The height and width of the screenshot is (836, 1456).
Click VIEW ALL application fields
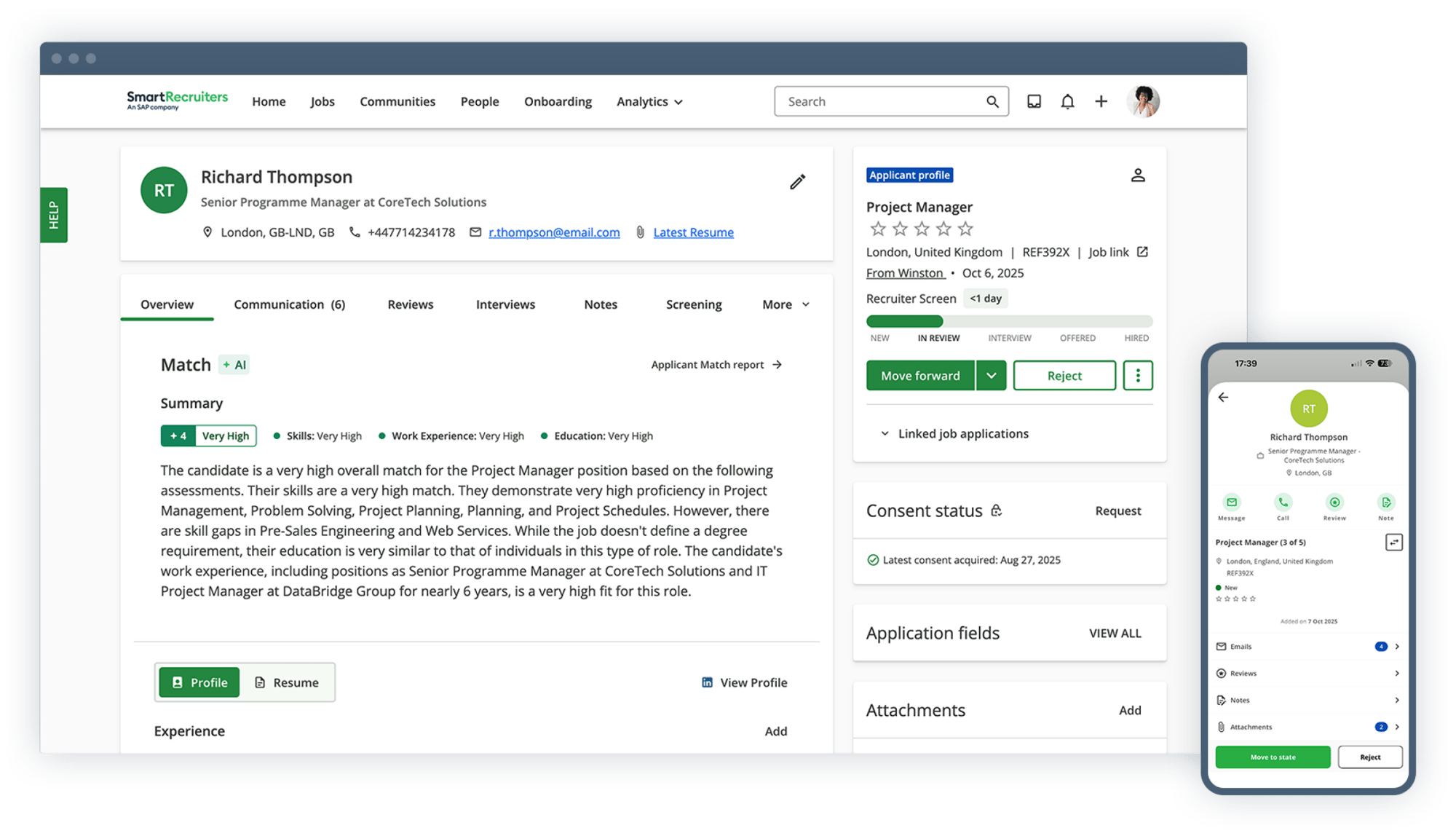(x=1115, y=633)
